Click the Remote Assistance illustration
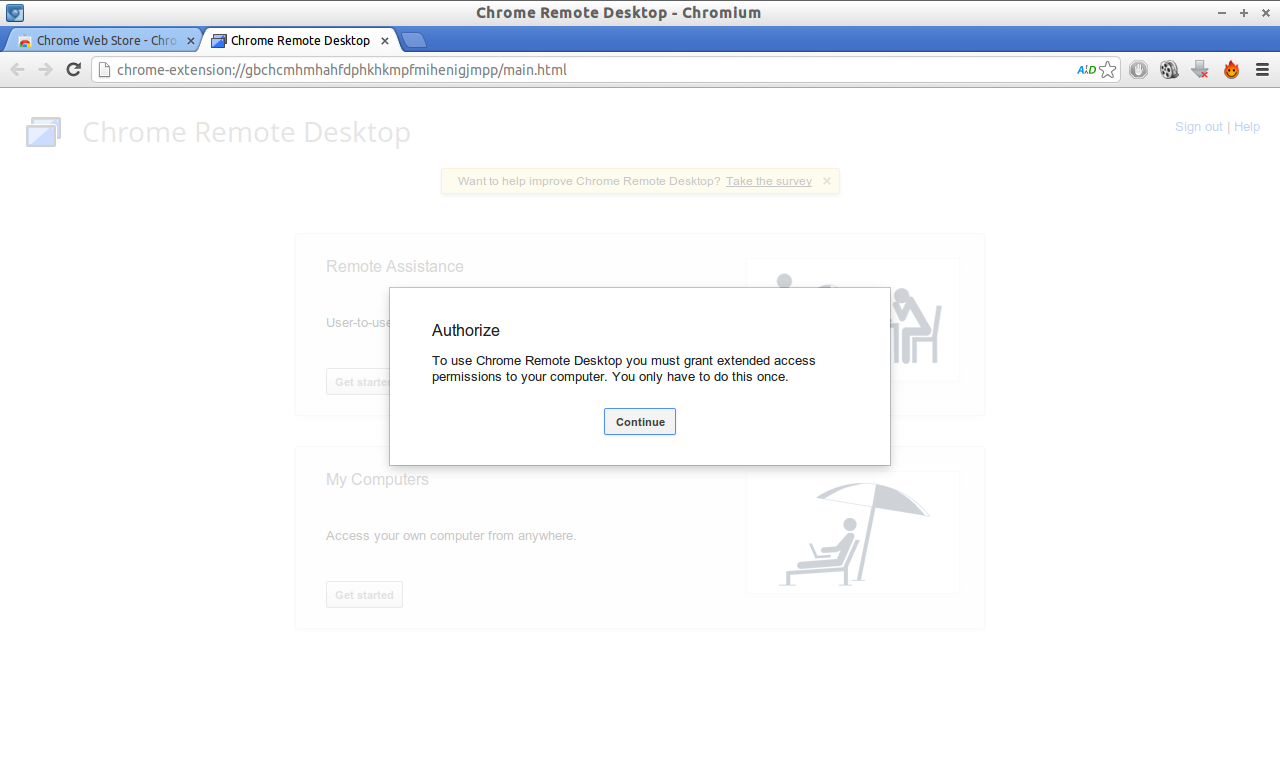This screenshot has height=774, width=1280. pos(852,320)
